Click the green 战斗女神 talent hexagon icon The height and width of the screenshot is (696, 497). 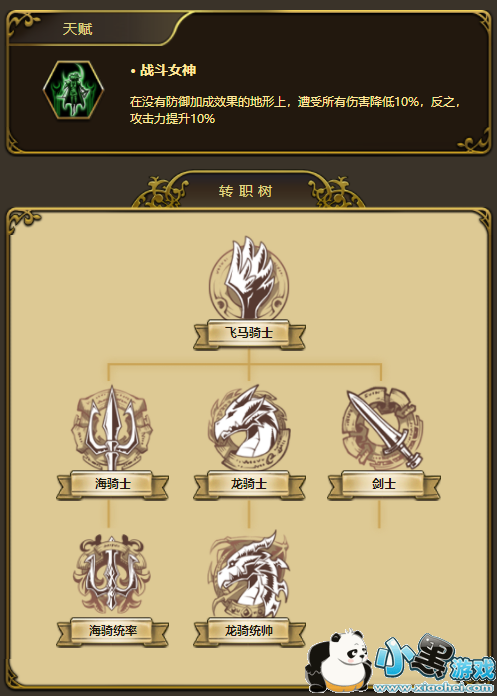pyautogui.click(x=73, y=90)
